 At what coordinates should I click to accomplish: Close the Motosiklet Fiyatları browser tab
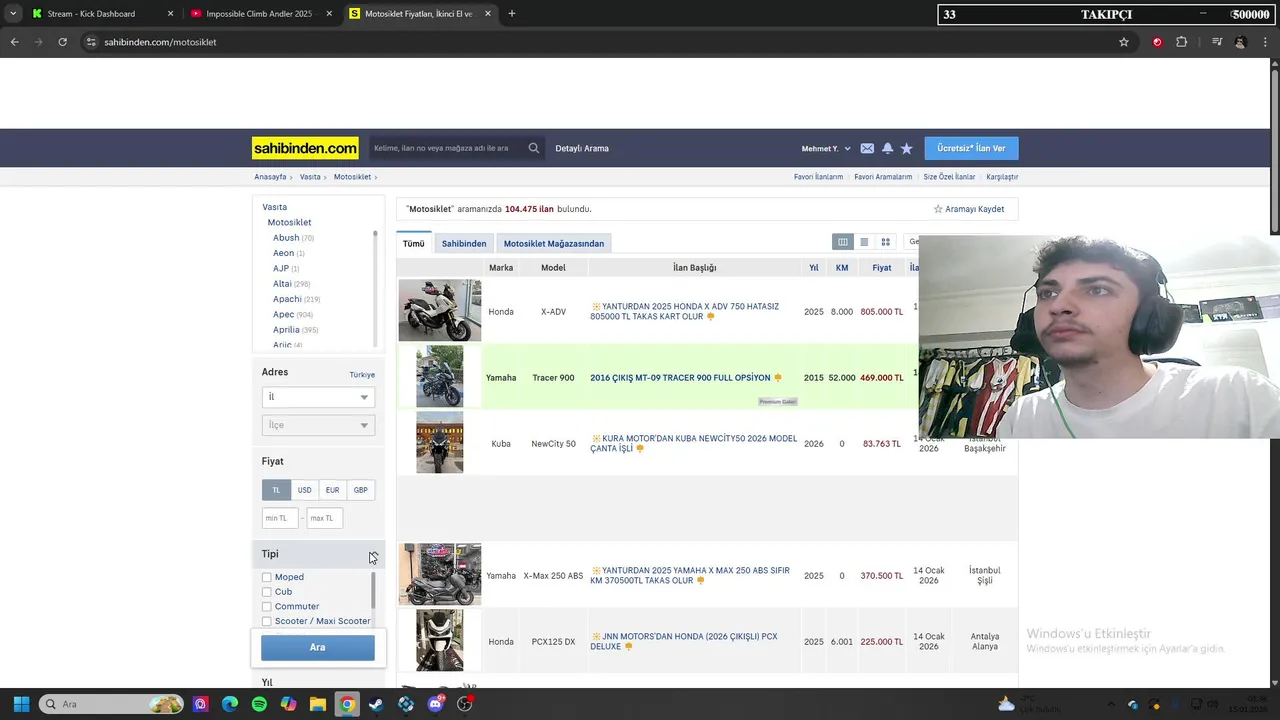coord(488,14)
